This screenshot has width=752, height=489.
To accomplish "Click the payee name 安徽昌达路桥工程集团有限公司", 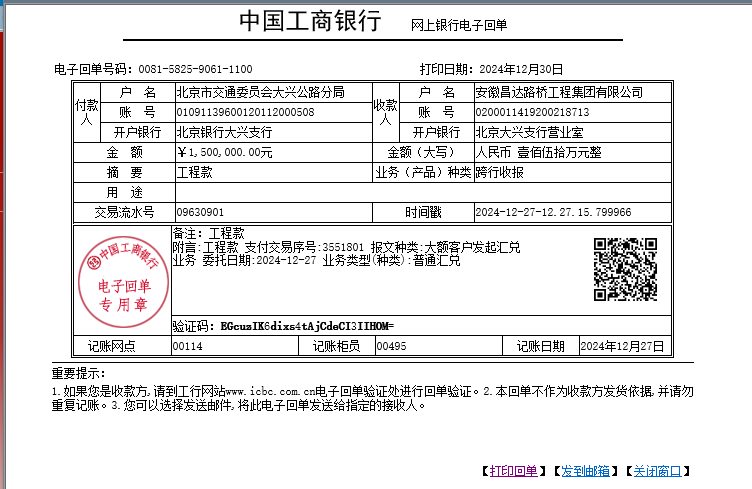I will coord(559,92).
